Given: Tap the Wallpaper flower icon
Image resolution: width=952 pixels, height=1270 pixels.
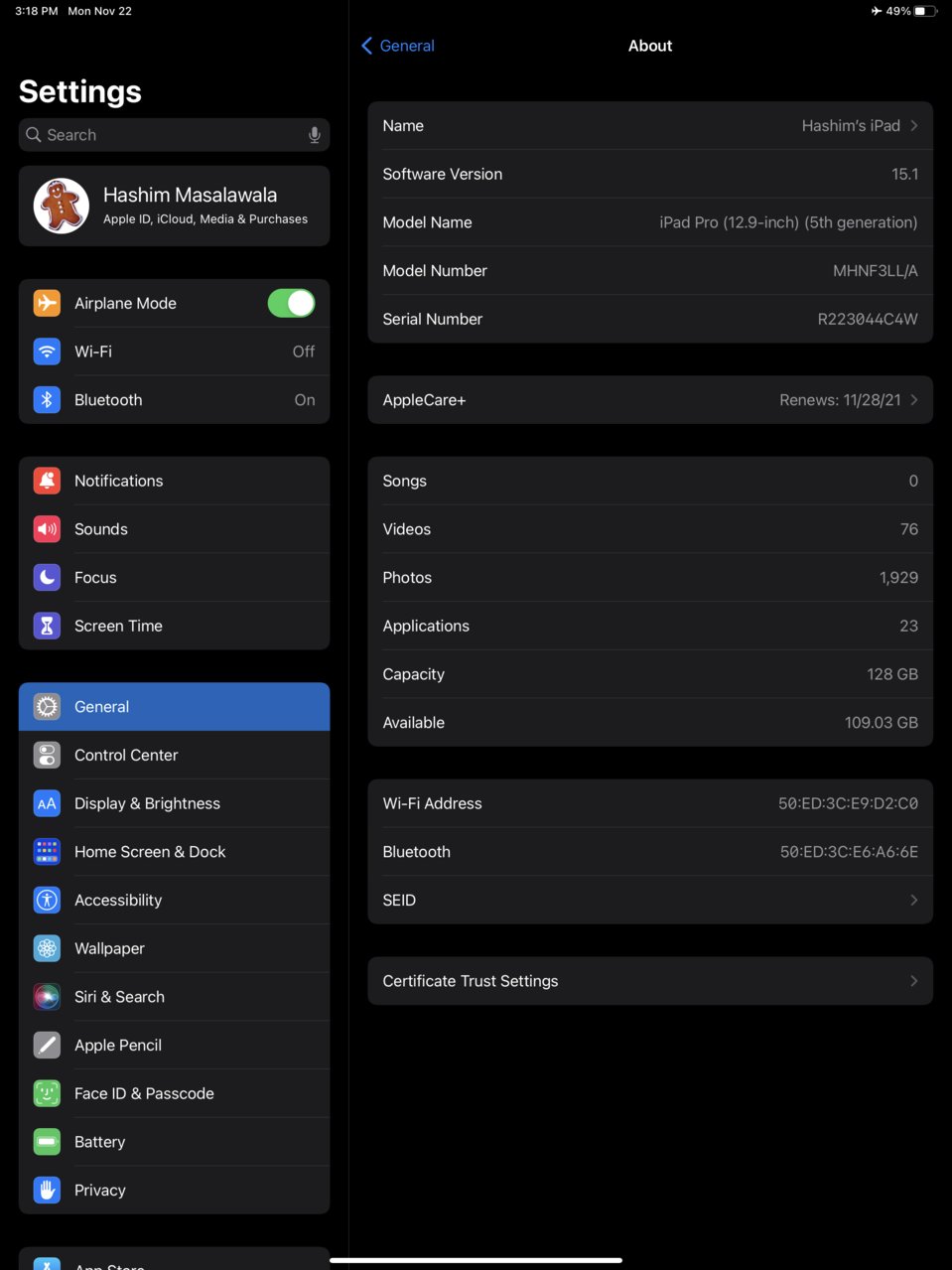Looking at the screenshot, I should (x=47, y=949).
